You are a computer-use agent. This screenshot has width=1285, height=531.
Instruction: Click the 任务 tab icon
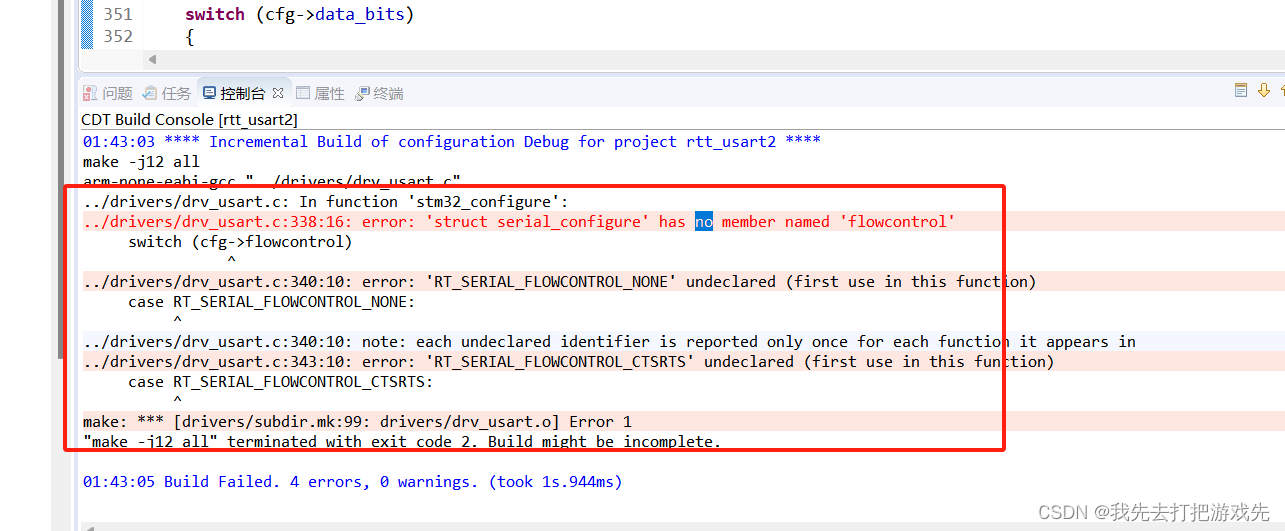[149, 93]
